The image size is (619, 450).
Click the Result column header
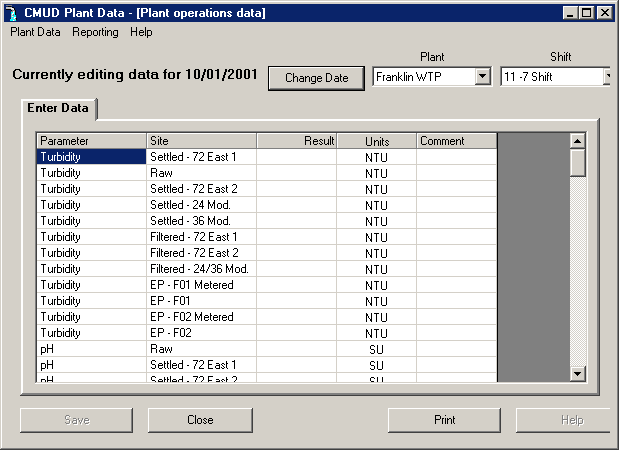point(296,141)
